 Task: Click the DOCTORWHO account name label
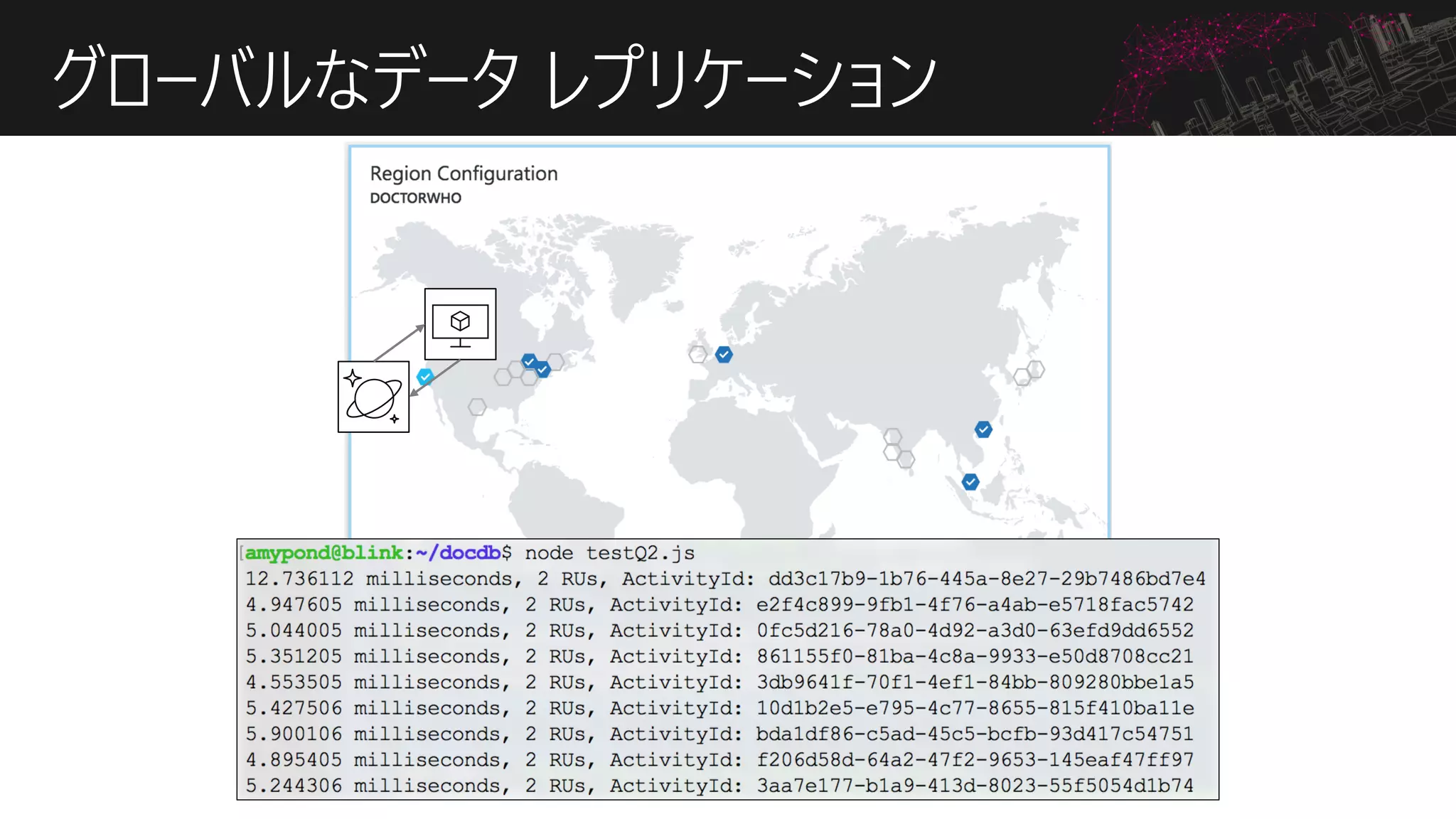click(x=415, y=198)
